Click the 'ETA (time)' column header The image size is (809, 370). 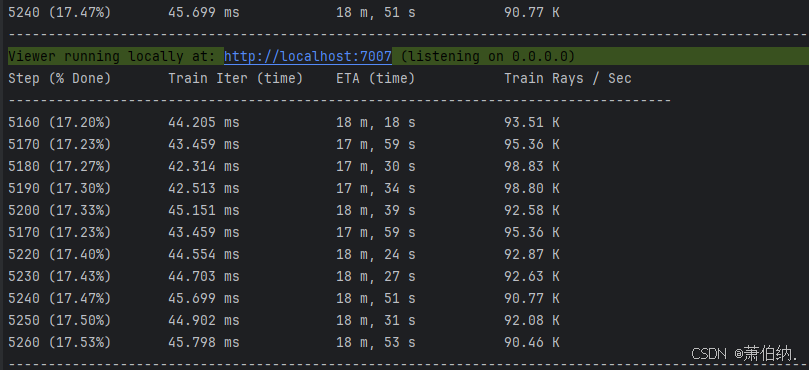click(x=376, y=78)
